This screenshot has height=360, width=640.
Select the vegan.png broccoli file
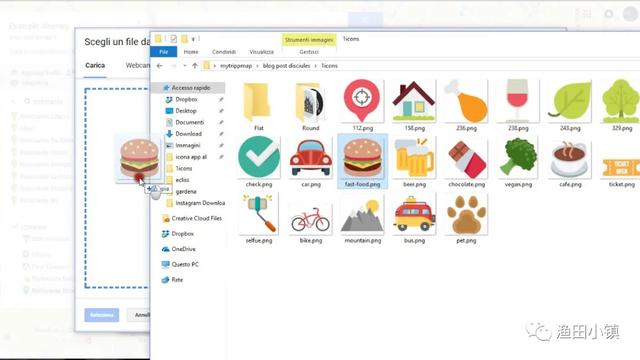[x=518, y=162]
